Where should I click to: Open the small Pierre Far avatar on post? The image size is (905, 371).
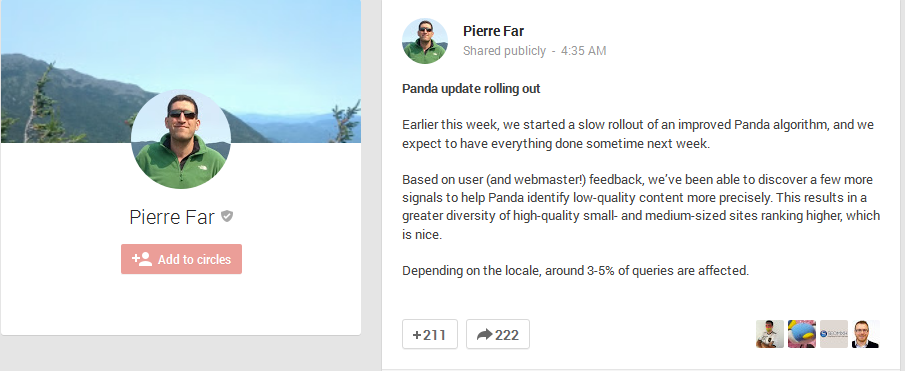pyautogui.click(x=424, y=40)
